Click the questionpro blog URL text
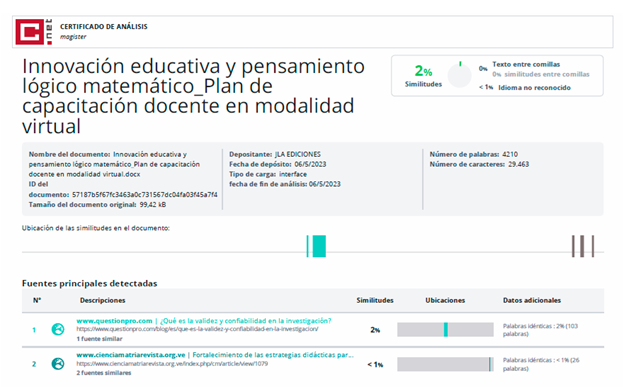Screen dimensions: 624x387 click(197, 329)
